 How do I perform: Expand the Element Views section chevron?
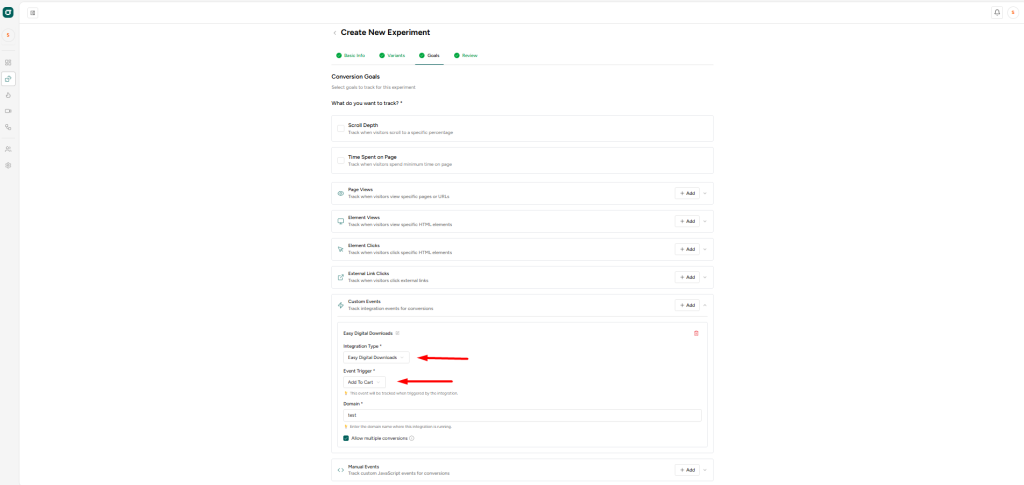tap(705, 221)
